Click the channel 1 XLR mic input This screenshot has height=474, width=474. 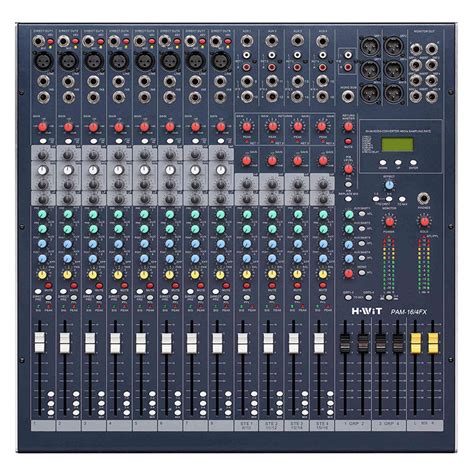[43, 61]
